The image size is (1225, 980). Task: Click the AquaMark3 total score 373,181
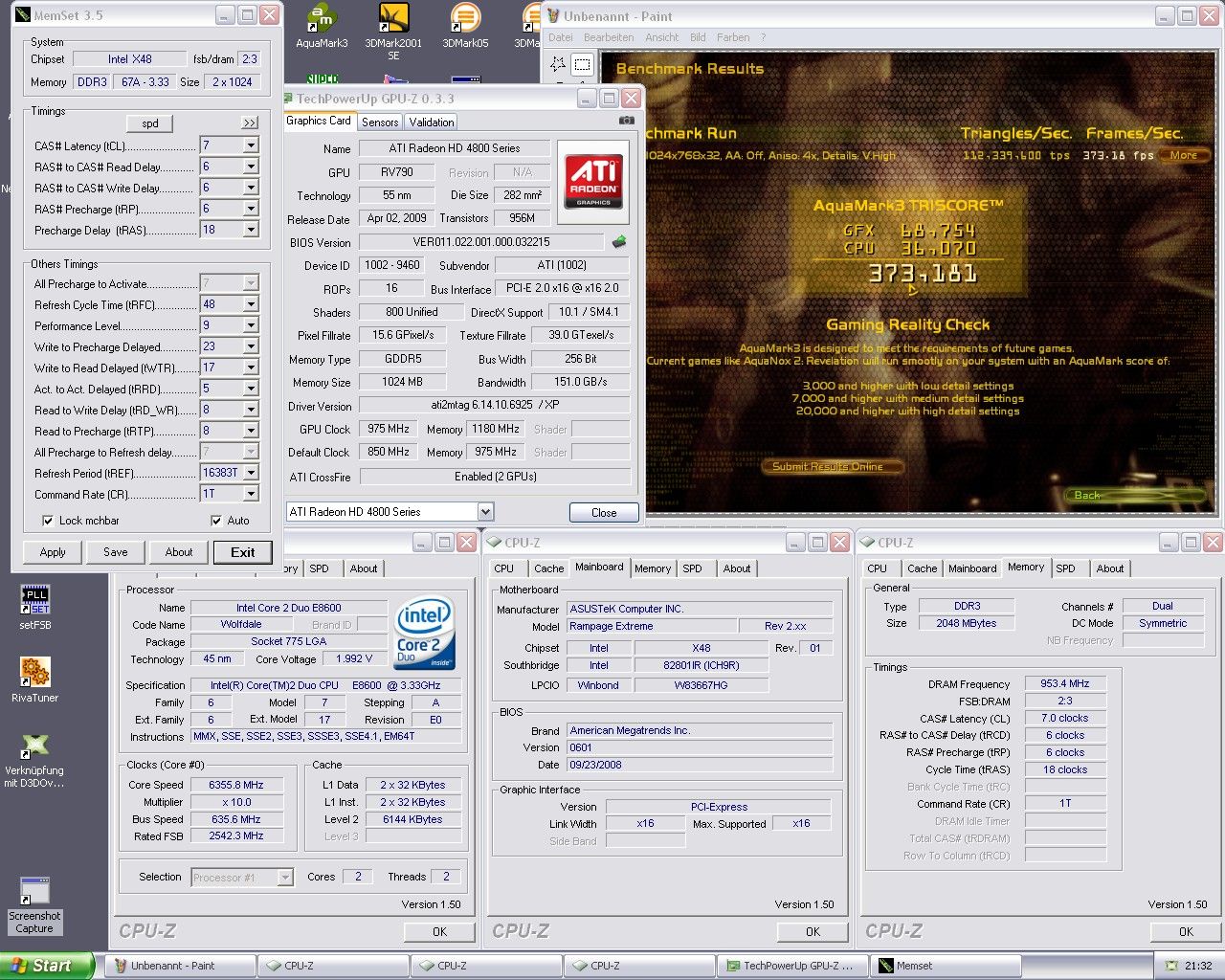923,274
